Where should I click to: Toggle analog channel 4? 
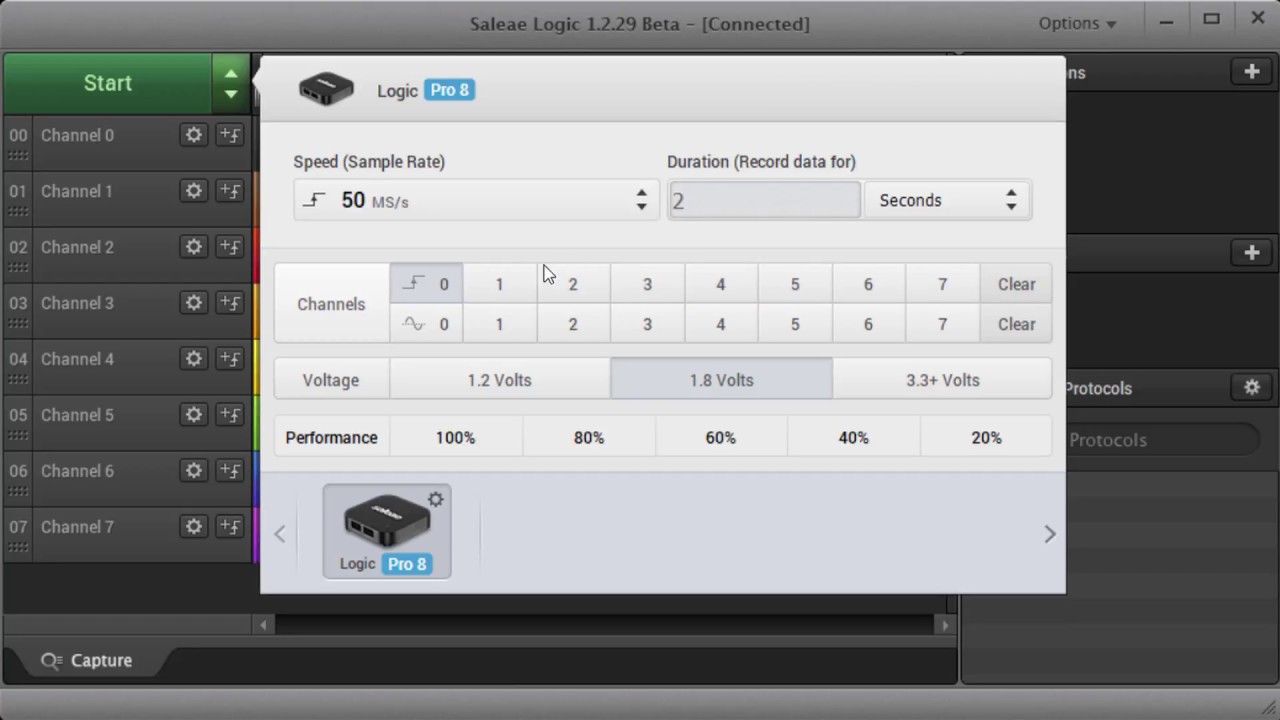(720, 324)
